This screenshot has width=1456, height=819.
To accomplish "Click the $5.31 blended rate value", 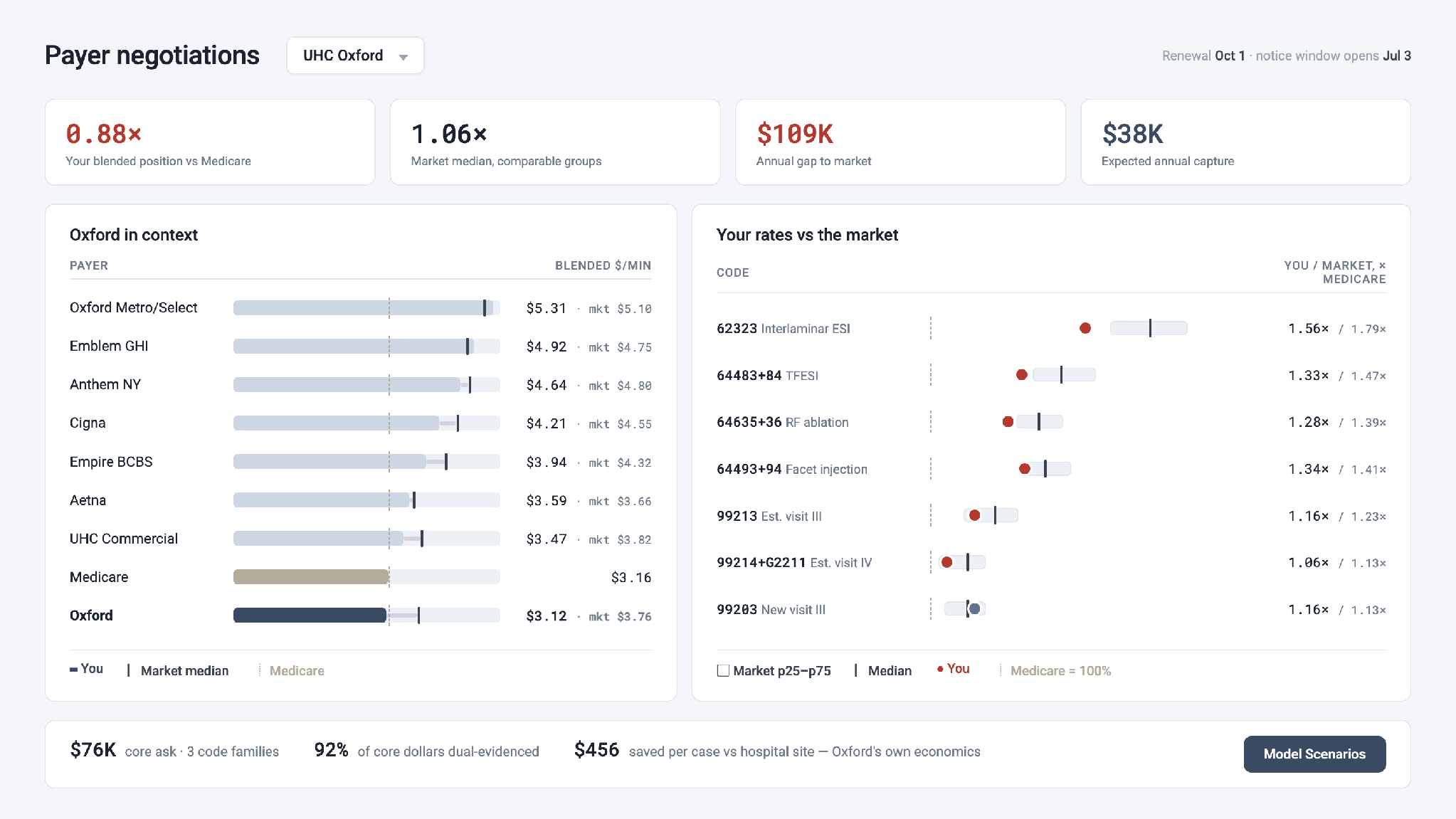I will [547, 308].
